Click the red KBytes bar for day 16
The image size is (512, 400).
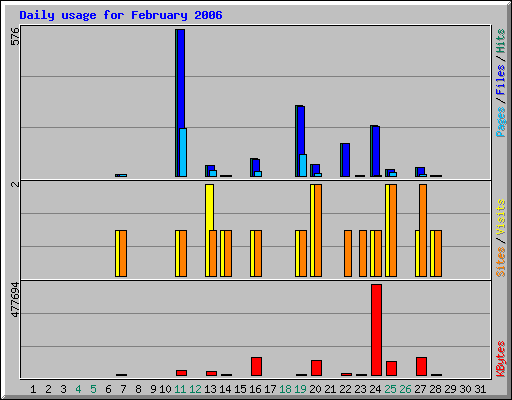(x=256, y=366)
